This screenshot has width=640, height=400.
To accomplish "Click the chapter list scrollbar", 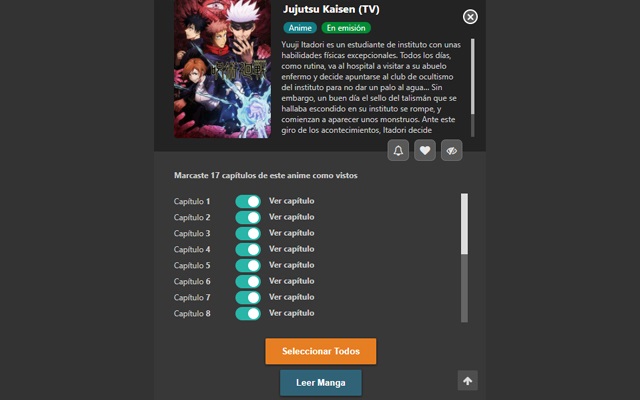I will [464, 258].
